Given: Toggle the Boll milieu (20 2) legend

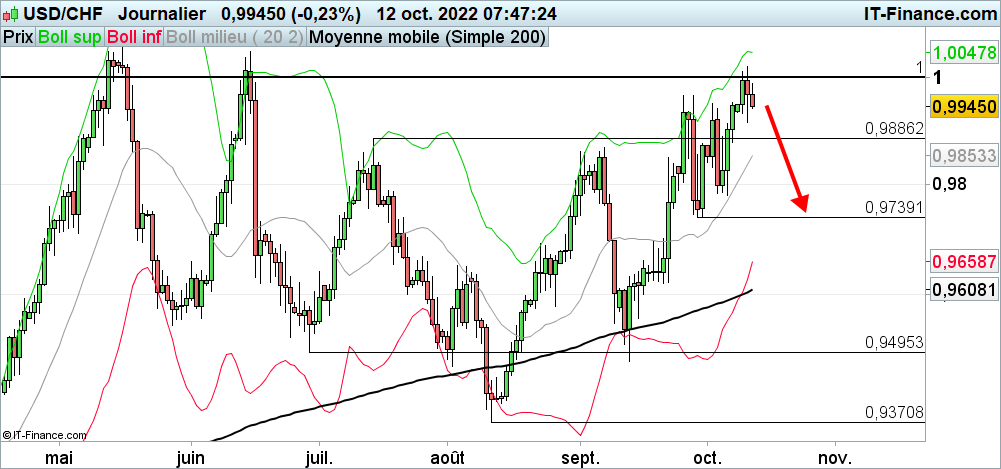Looking at the screenshot, I should click(235, 38).
